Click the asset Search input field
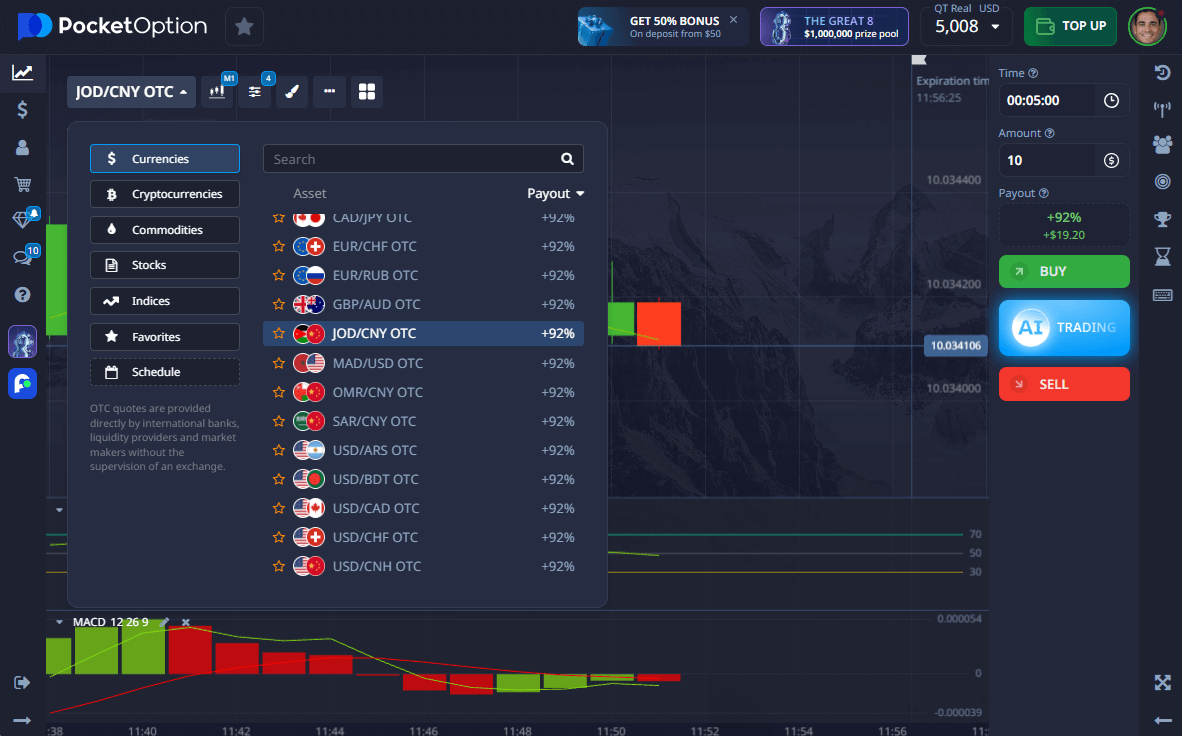Image resolution: width=1182 pixels, height=736 pixels. click(x=412, y=159)
